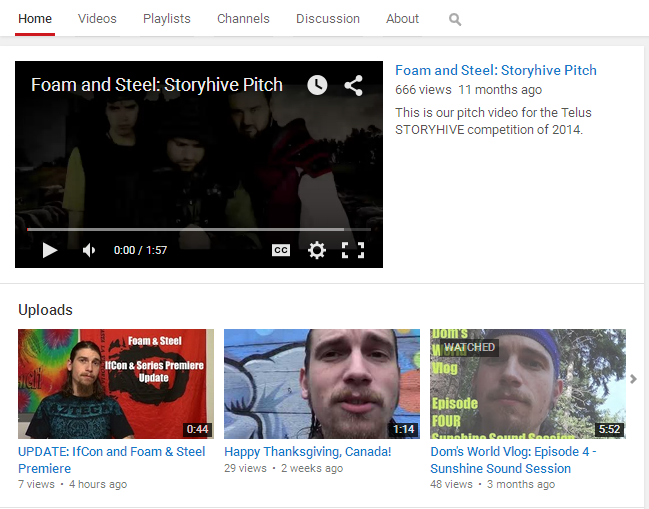
Task: Click '29 views' under Happy Thanksgiving
Action: (245, 468)
